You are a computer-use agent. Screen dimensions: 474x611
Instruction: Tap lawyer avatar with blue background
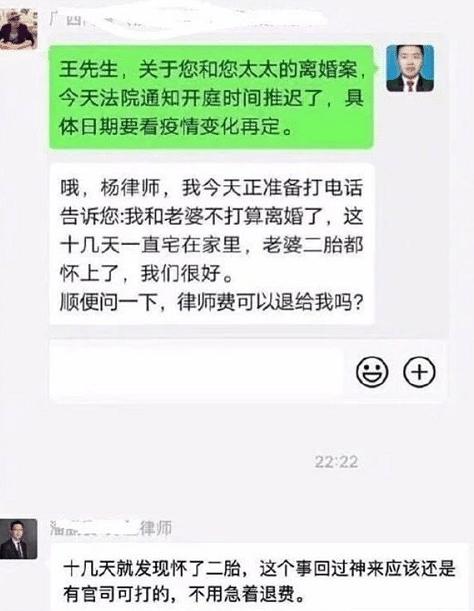tap(410, 68)
